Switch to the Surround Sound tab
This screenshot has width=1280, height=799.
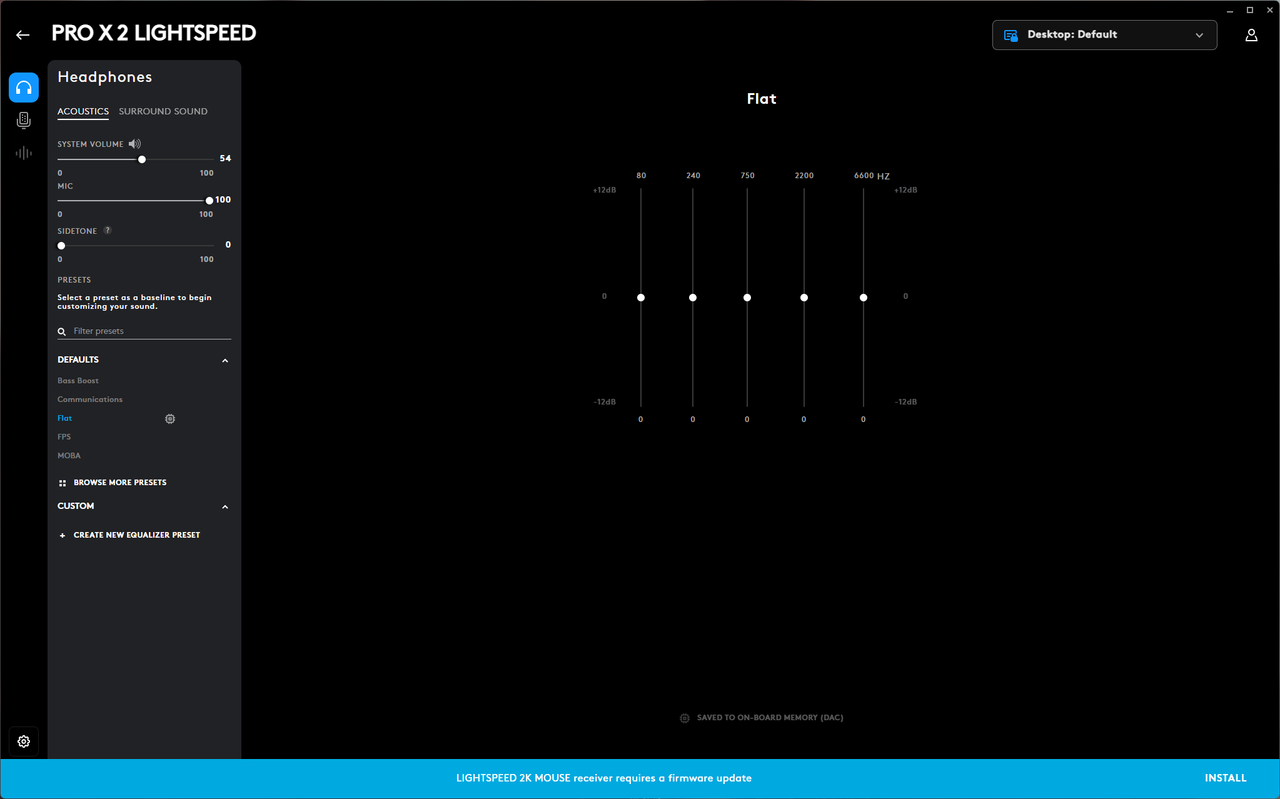tap(163, 111)
